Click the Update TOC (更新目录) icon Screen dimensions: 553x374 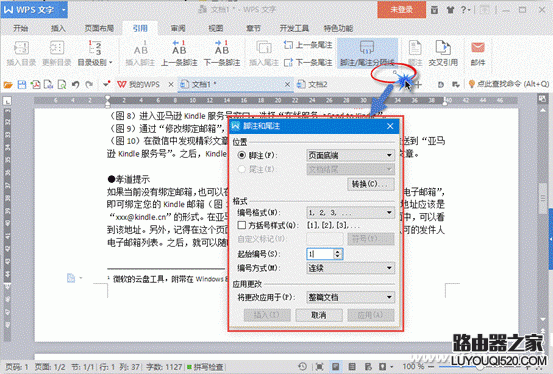pos(56,48)
